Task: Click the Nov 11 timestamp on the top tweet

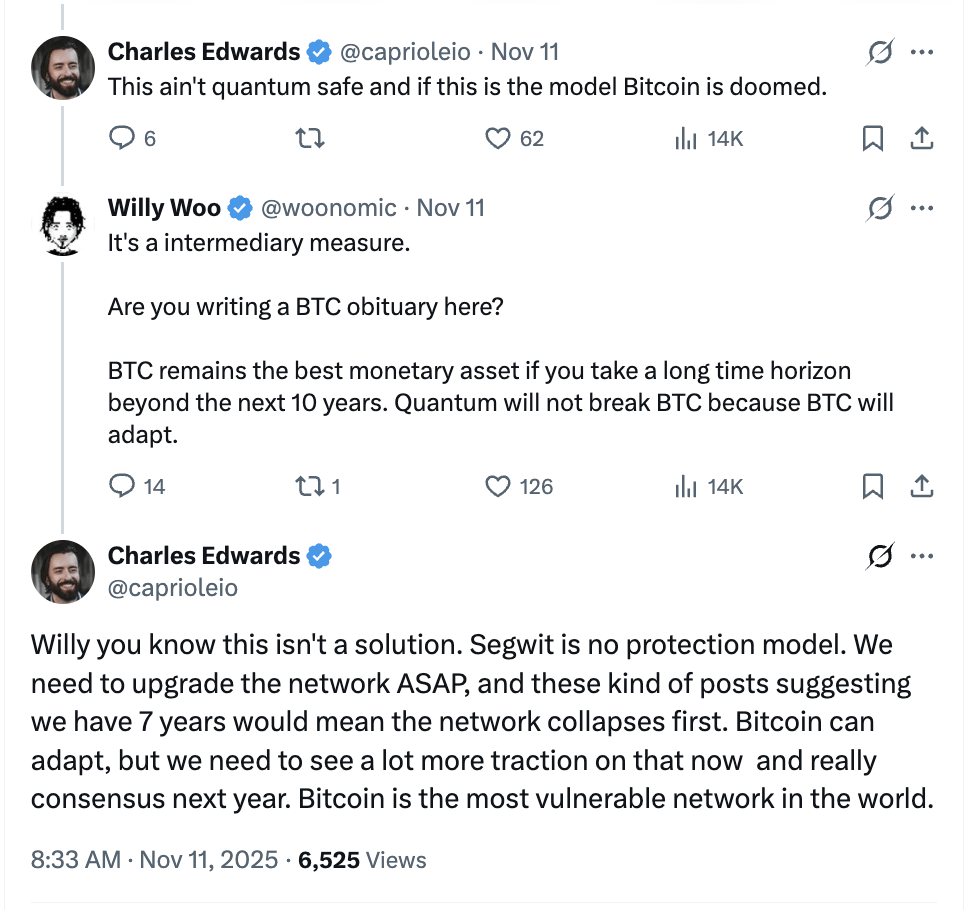Action: tap(525, 52)
